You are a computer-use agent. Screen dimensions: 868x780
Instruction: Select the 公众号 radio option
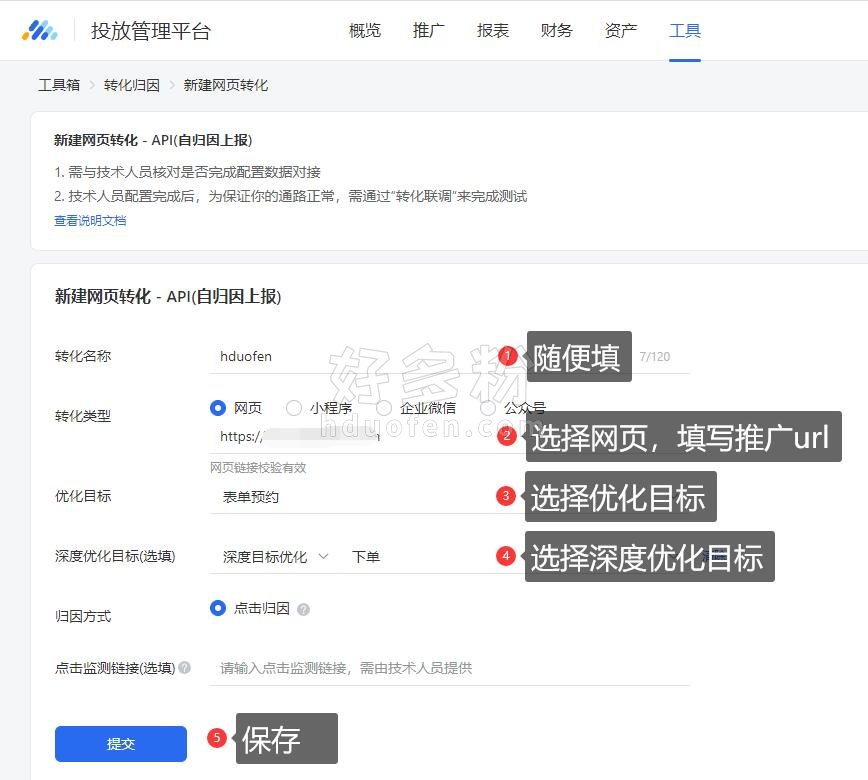488,408
